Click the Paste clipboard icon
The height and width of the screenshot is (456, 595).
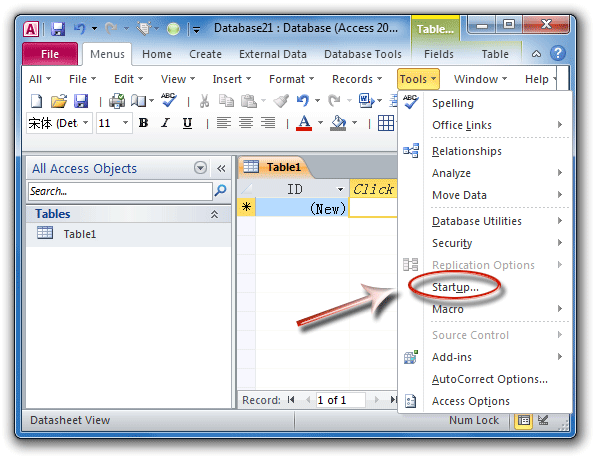(x=249, y=101)
